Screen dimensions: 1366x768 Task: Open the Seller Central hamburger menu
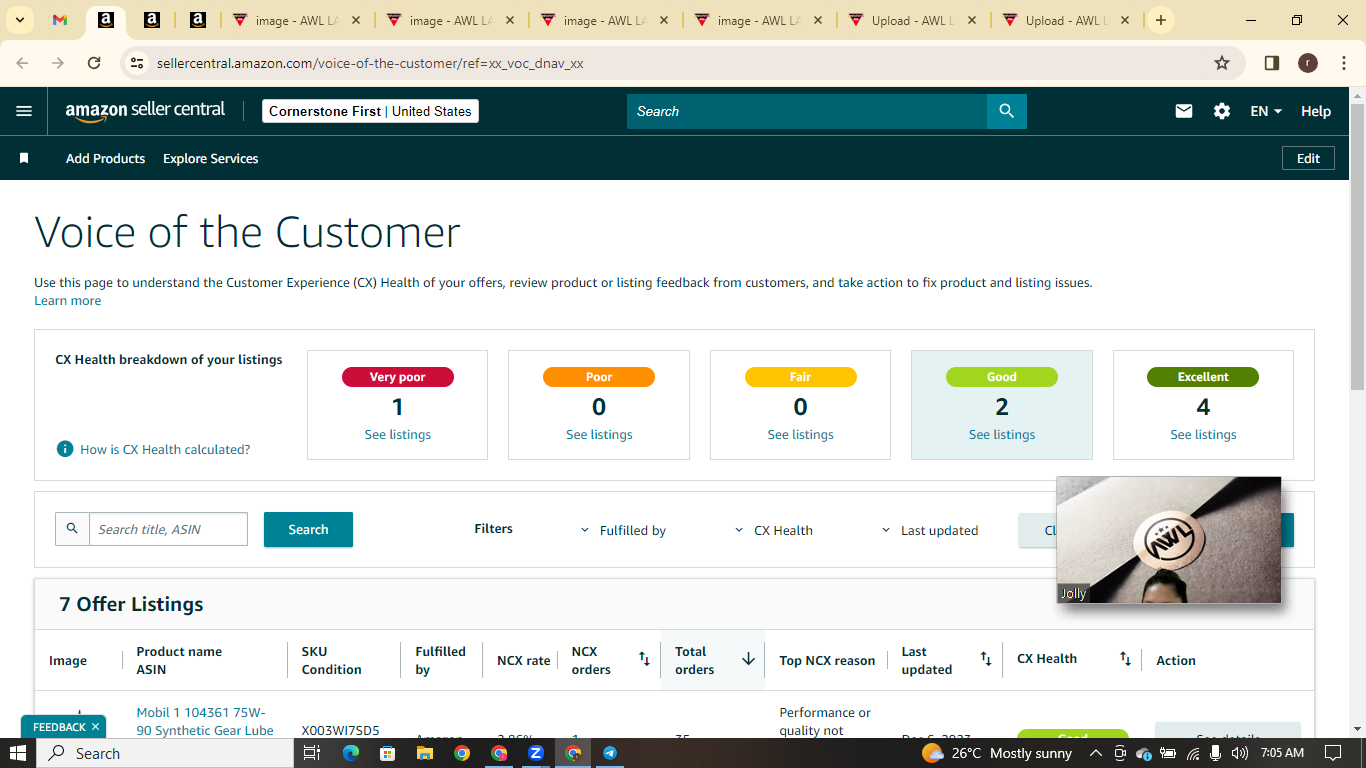coord(24,111)
